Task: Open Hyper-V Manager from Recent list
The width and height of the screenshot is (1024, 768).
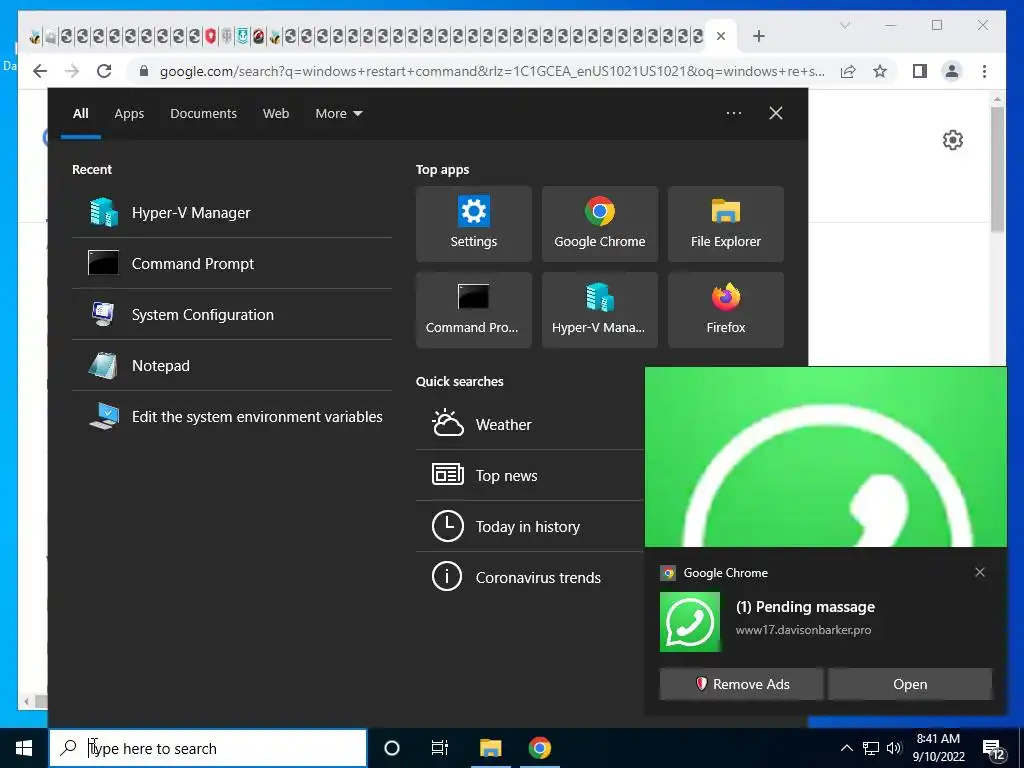Action: [232, 213]
